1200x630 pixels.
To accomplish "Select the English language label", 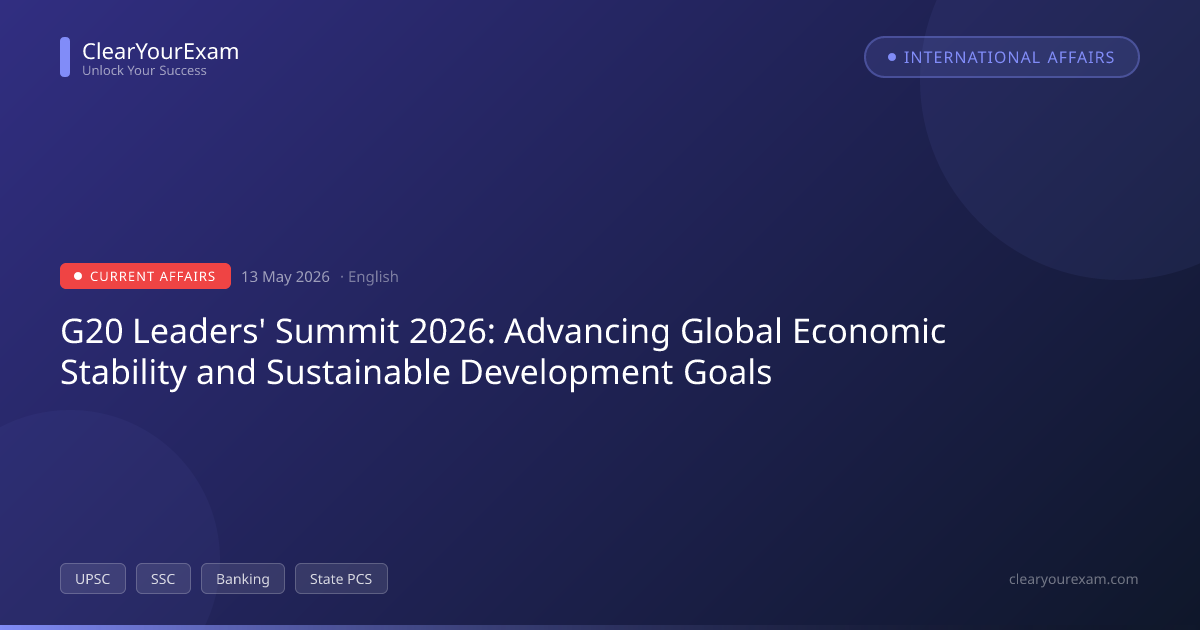I will click(373, 277).
